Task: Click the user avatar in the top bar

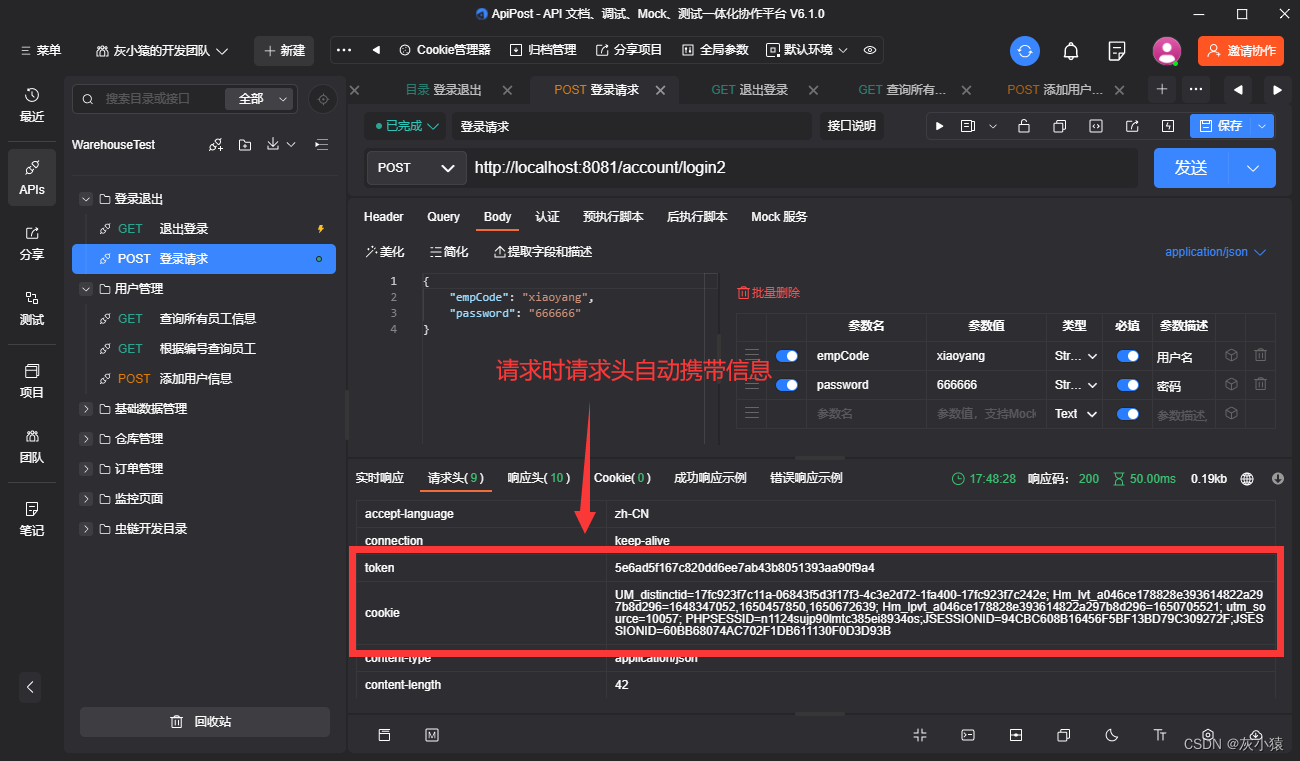Action: click(1166, 50)
